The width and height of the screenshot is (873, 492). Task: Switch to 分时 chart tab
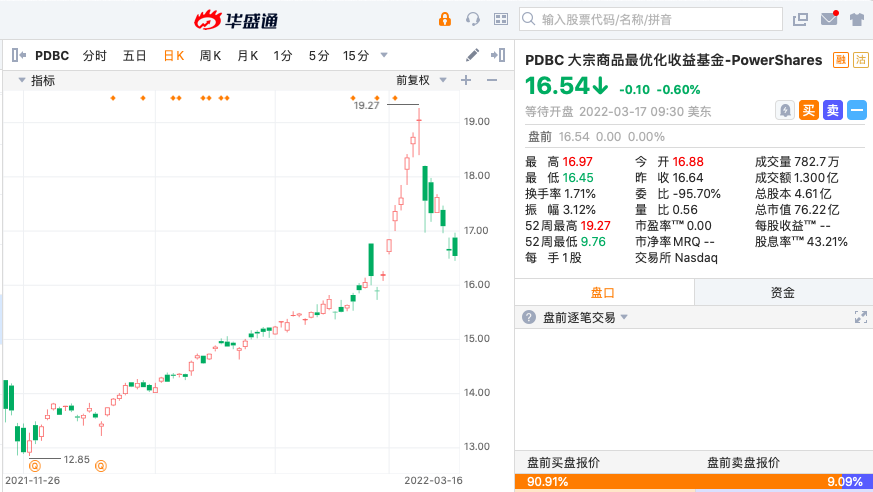point(94,56)
